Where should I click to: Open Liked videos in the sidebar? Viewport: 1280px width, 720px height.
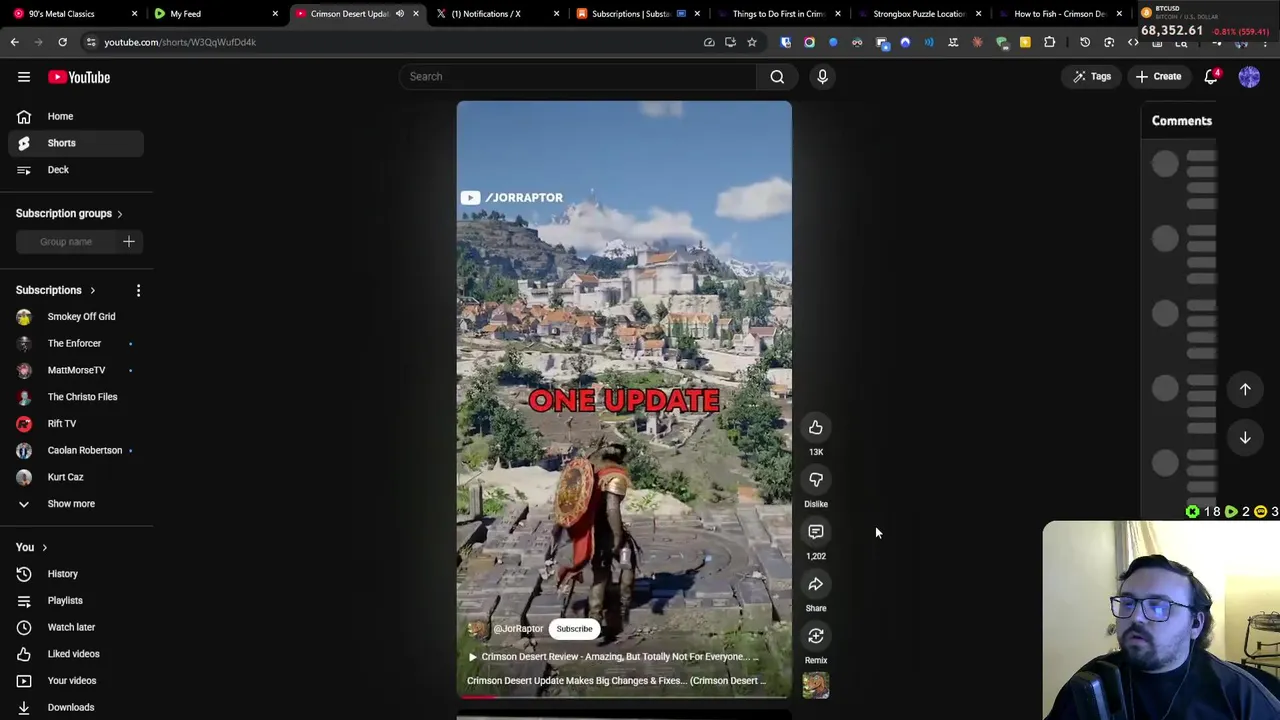[76, 654]
